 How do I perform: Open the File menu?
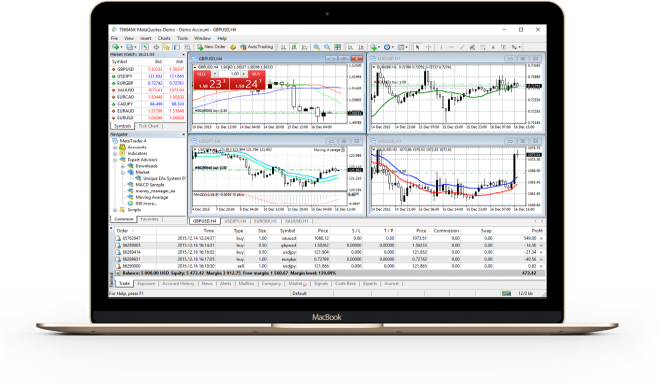114,38
